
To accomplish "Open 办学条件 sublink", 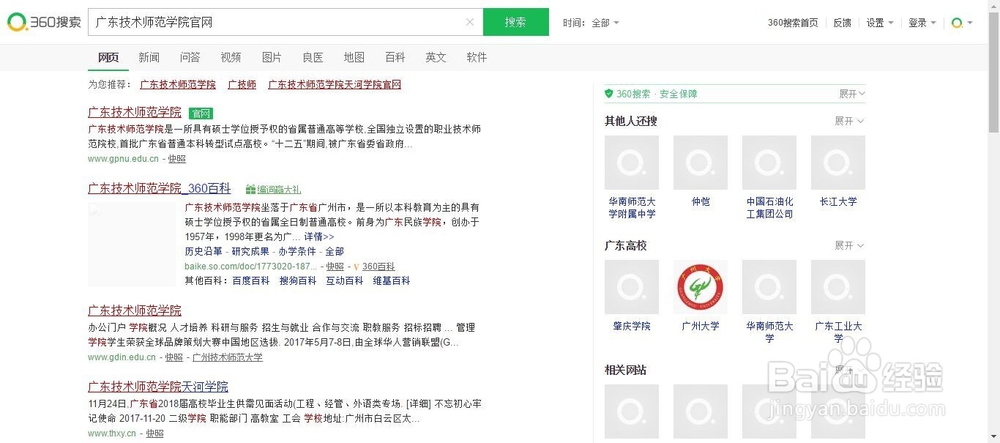I will [297, 251].
